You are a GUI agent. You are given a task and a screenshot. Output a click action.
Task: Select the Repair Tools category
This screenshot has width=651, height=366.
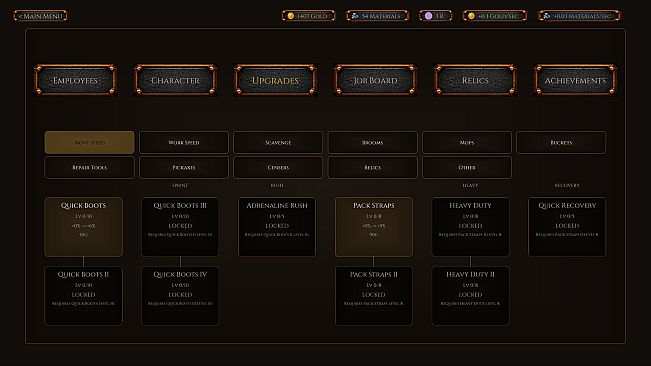89,167
